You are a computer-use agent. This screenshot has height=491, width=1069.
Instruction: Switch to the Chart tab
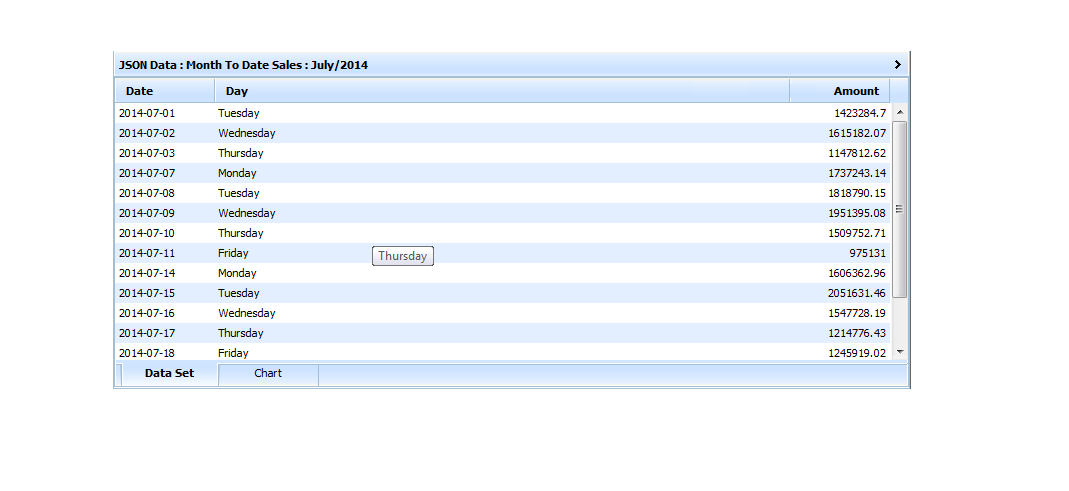point(268,374)
